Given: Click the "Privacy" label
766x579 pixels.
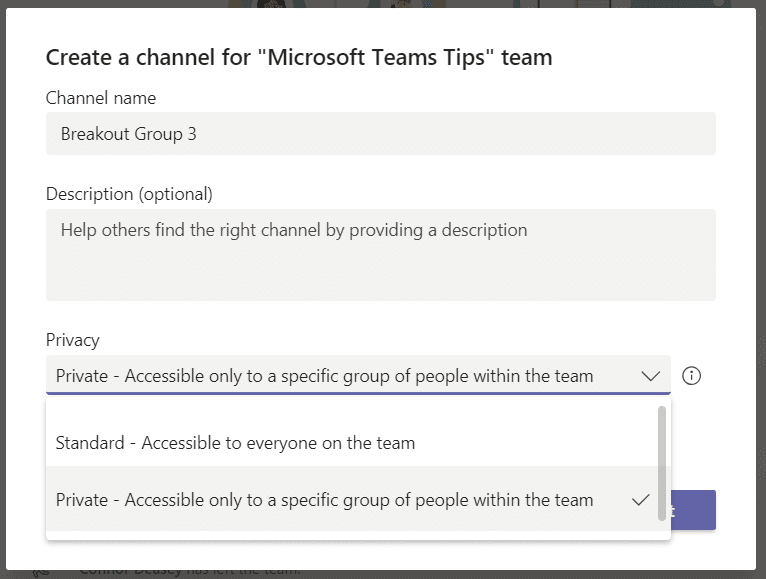Looking at the screenshot, I should click(x=73, y=340).
